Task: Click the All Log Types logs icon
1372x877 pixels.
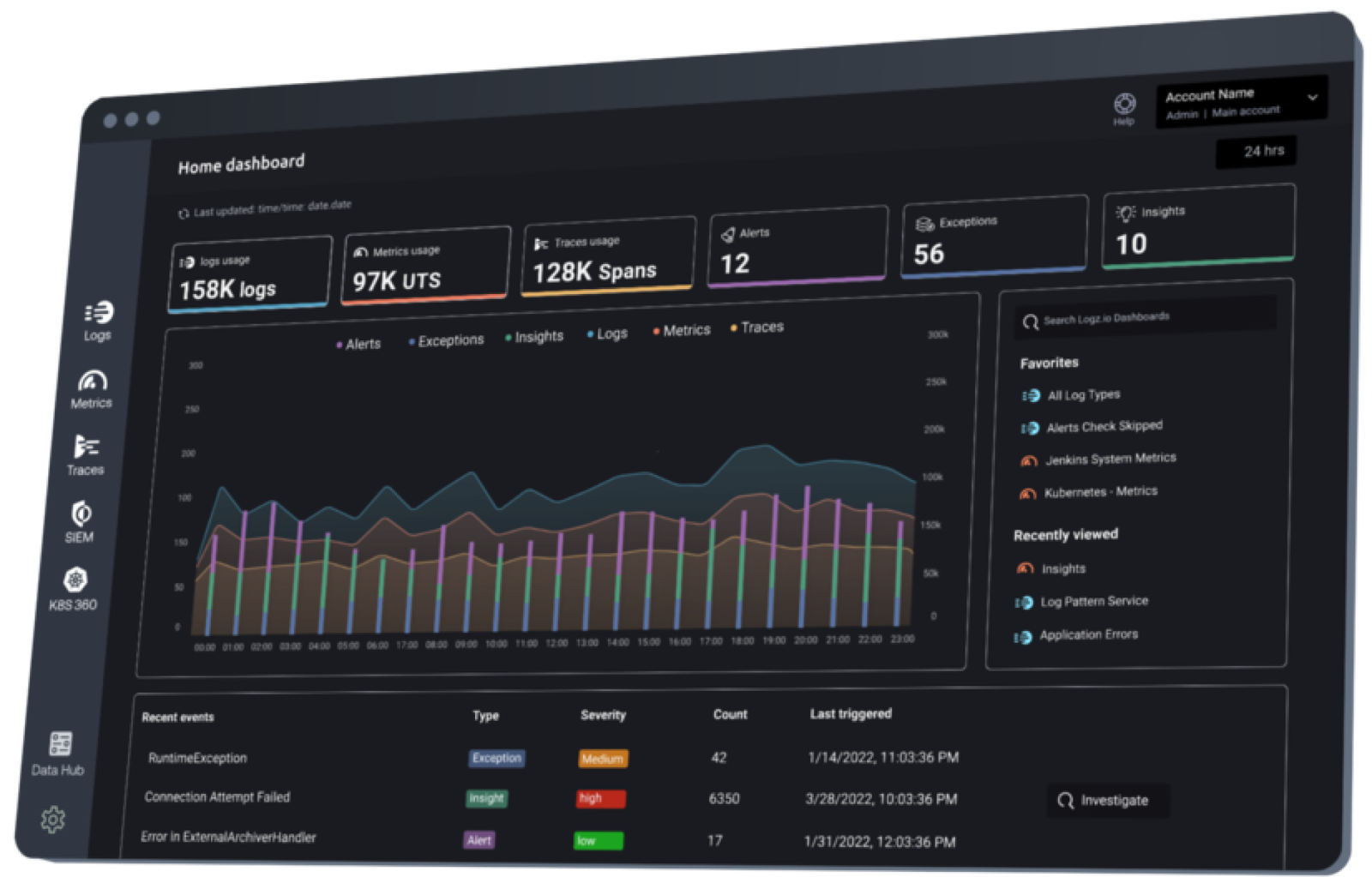Action: click(x=1031, y=396)
